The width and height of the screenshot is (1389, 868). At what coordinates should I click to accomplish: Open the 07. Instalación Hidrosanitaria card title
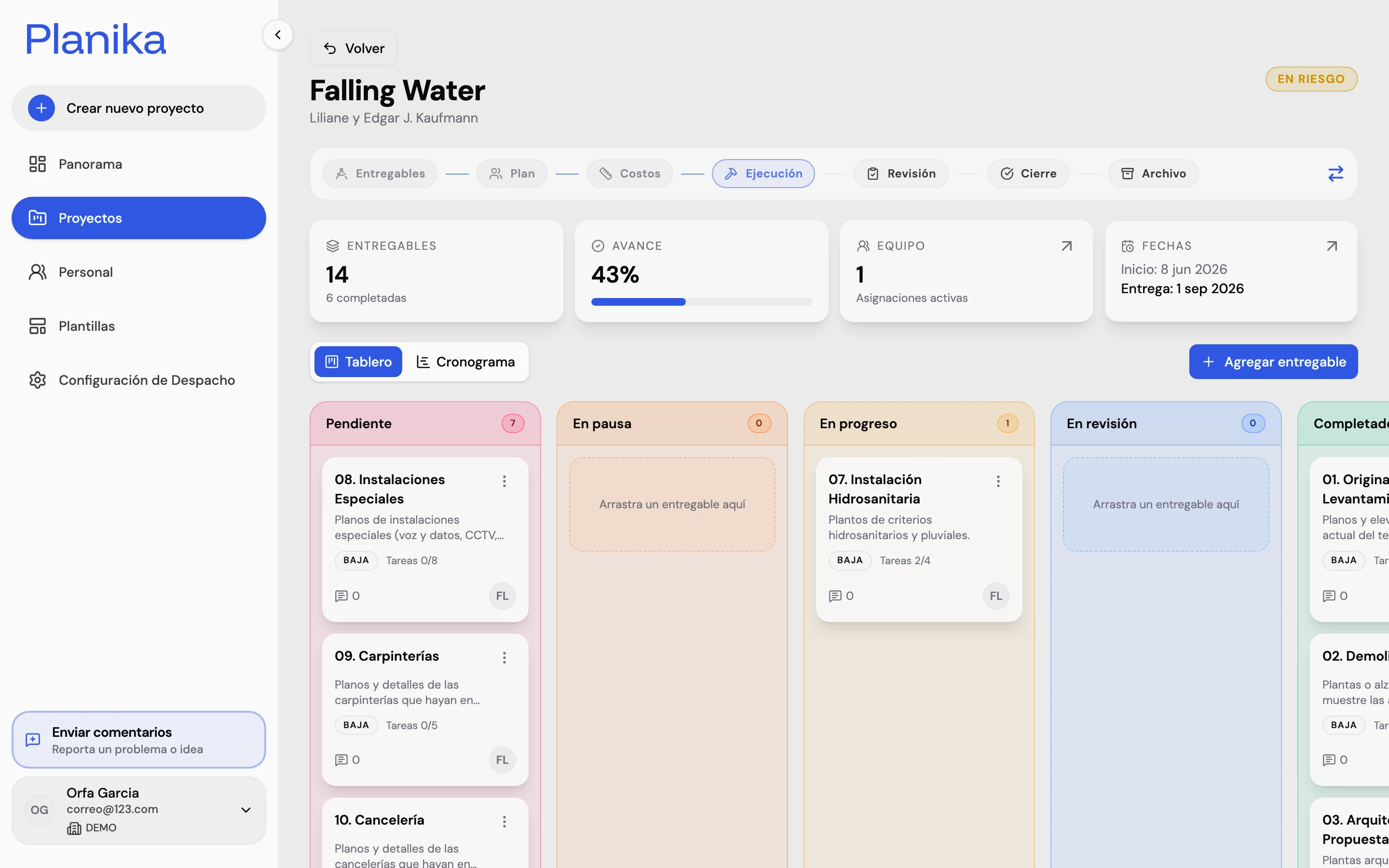click(x=875, y=489)
